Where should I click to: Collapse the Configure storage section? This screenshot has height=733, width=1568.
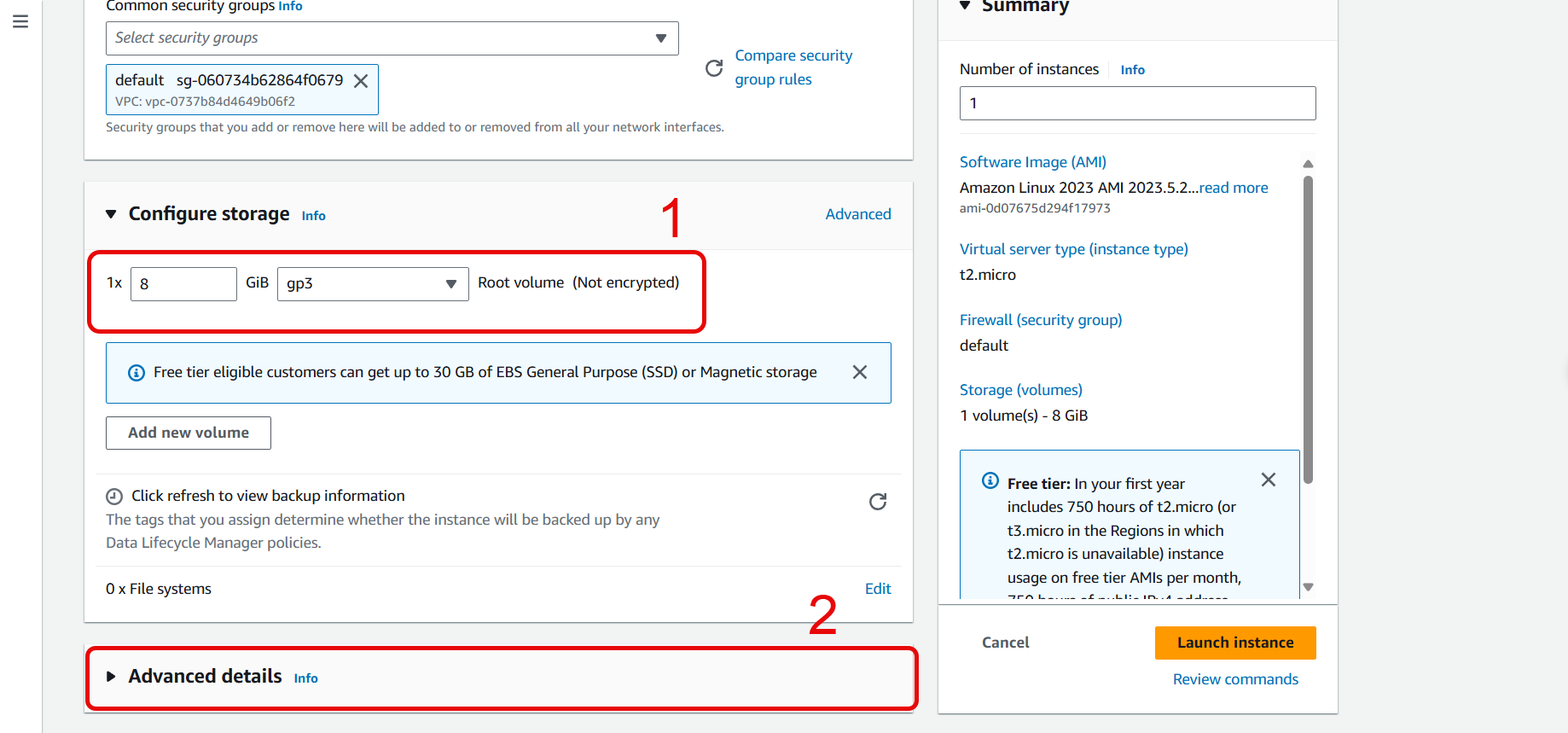[x=112, y=214]
